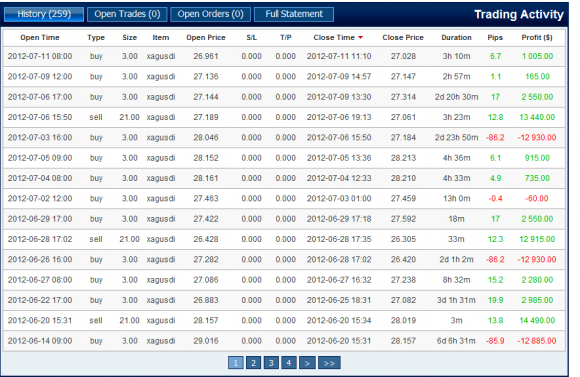Sort by Size column header
The image size is (580, 377).
[x=130, y=38]
